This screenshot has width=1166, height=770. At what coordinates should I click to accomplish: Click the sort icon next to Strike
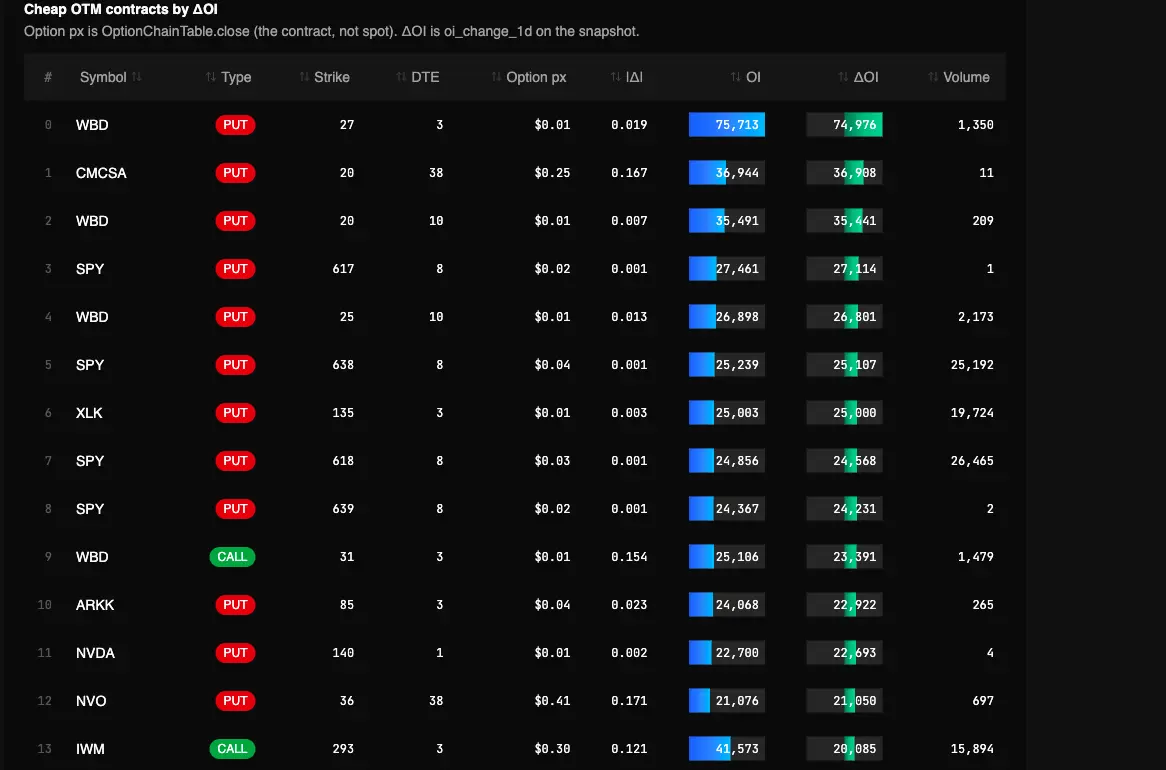click(x=304, y=77)
